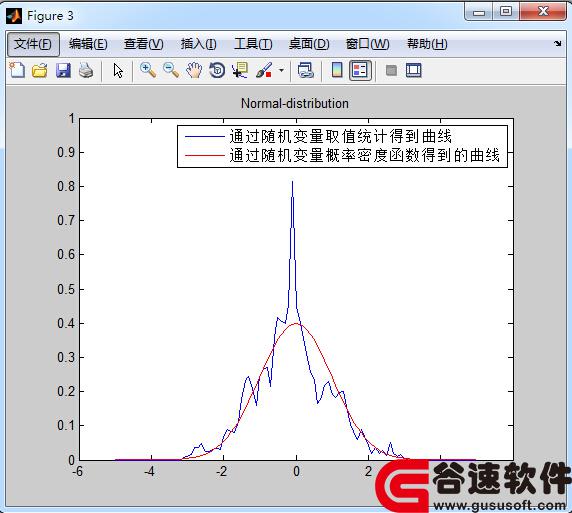Open the 工具(T) menu
The image size is (572, 513).
(x=253, y=44)
